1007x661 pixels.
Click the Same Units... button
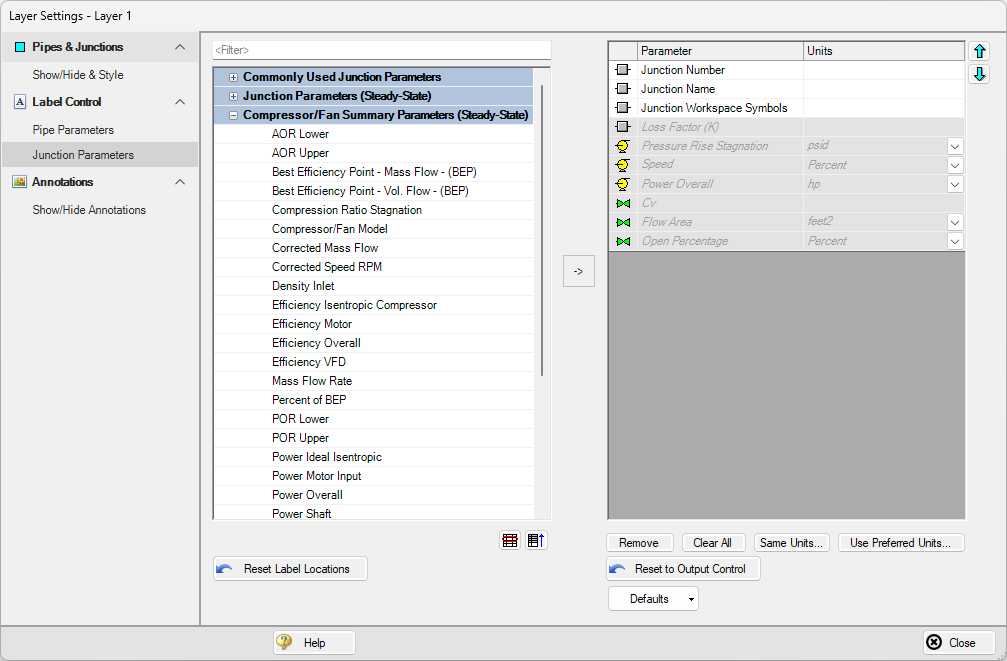(791, 543)
